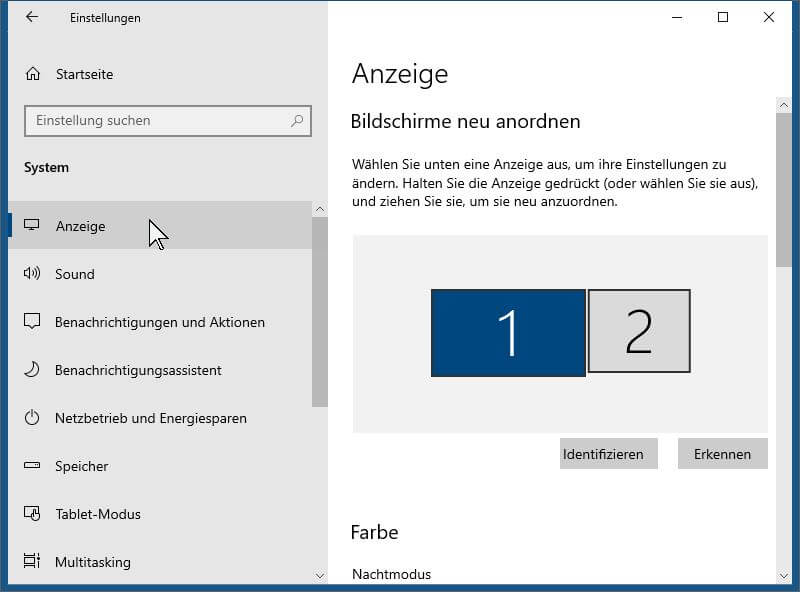Click the Netzbetrieb power icon
This screenshot has height=592, width=800.
[x=32, y=417]
